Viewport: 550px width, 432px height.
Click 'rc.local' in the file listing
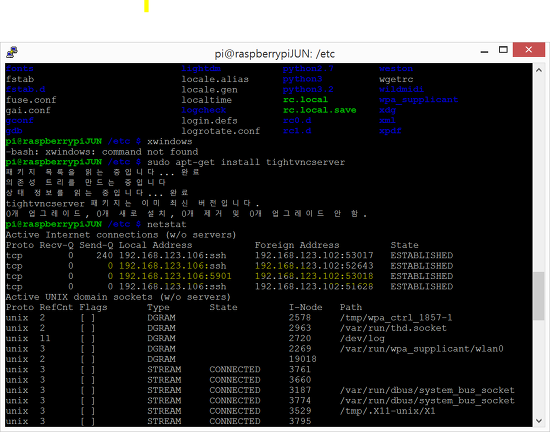(306, 100)
